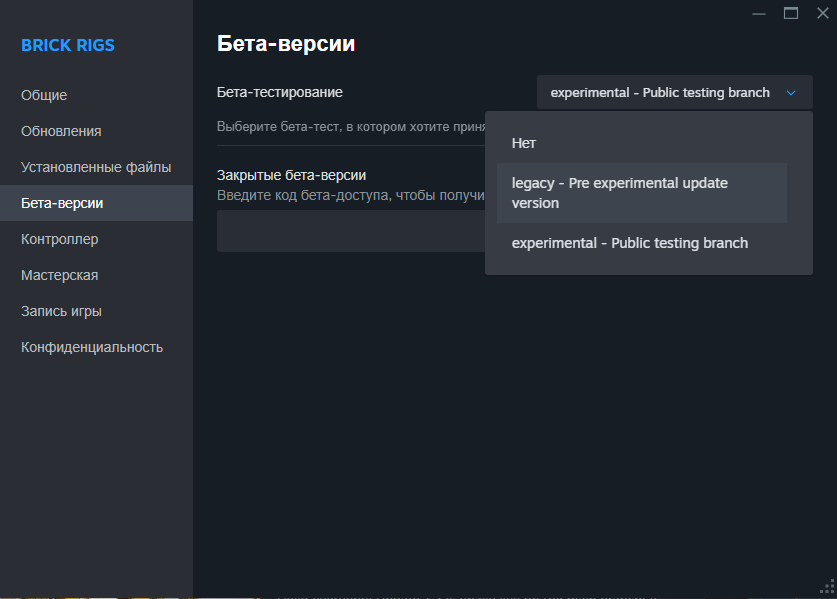The image size is (837, 599).
Task: Click the window resize grip in the corner
Action: [x=827, y=586]
